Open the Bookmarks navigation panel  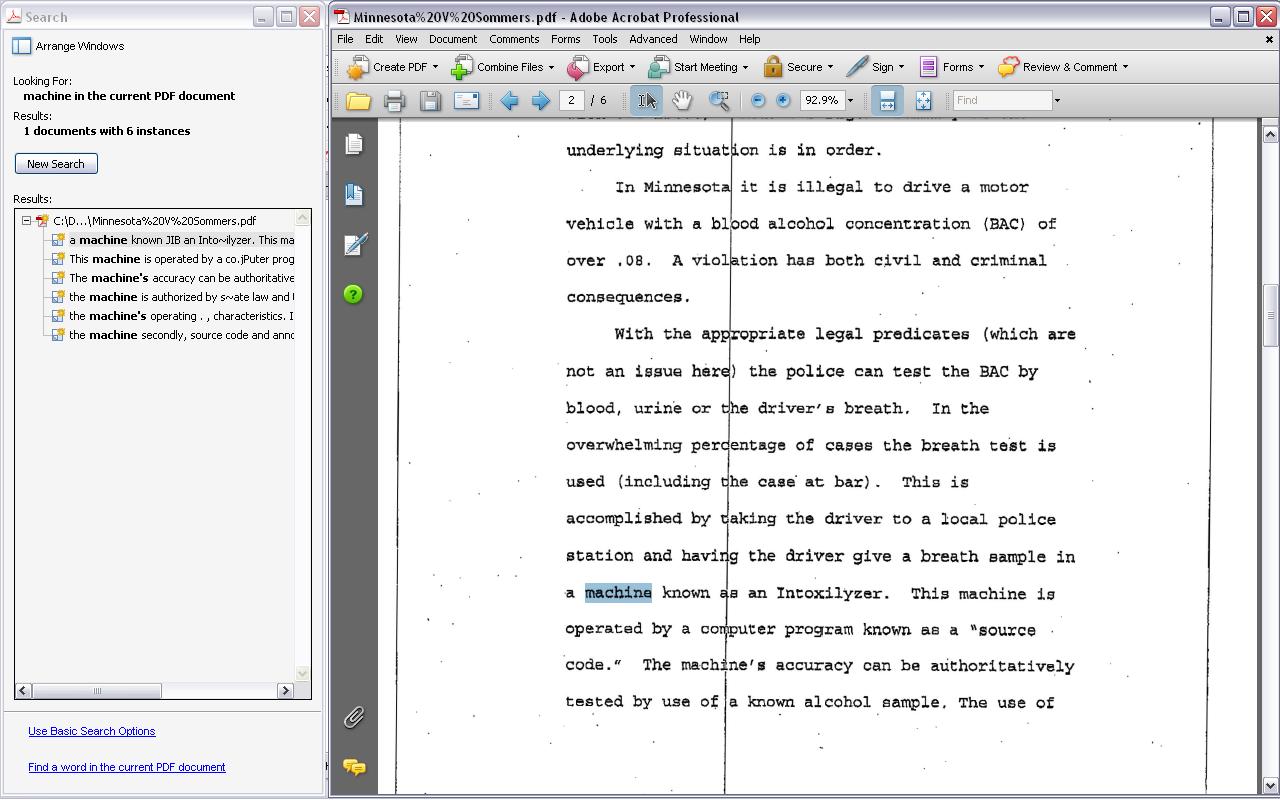pos(354,194)
